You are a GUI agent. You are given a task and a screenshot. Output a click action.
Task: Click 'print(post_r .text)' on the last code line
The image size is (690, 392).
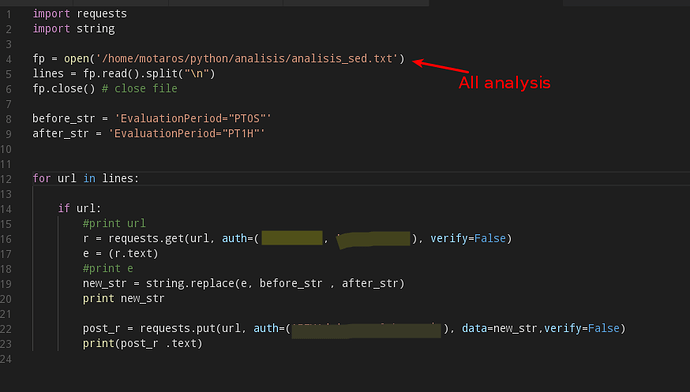pos(143,343)
